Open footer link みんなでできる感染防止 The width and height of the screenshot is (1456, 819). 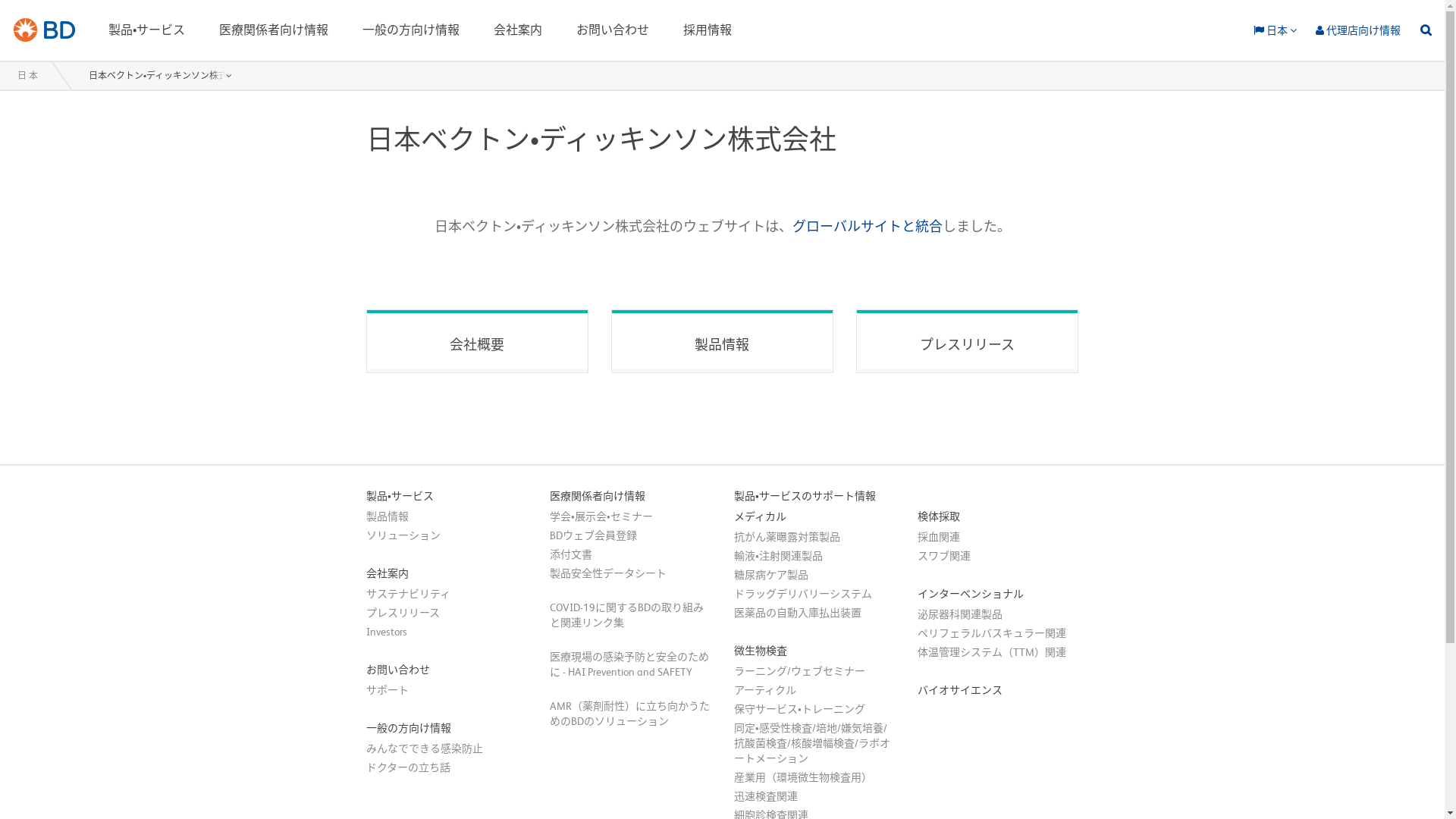[425, 748]
